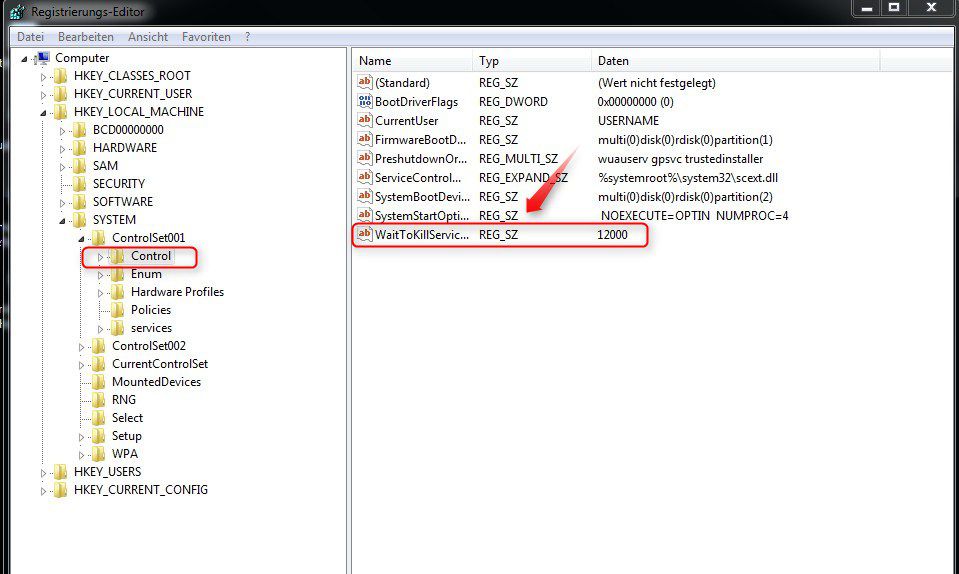
Task: Click the REG_DWORD type cell
Action: 513,101
